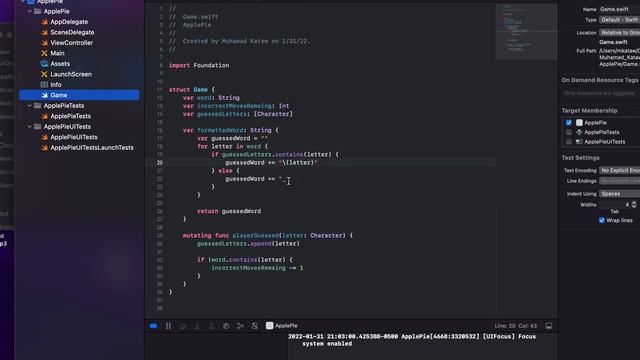Click 'incorrectMovesRemaing -= 1' line

(x=257, y=268)
